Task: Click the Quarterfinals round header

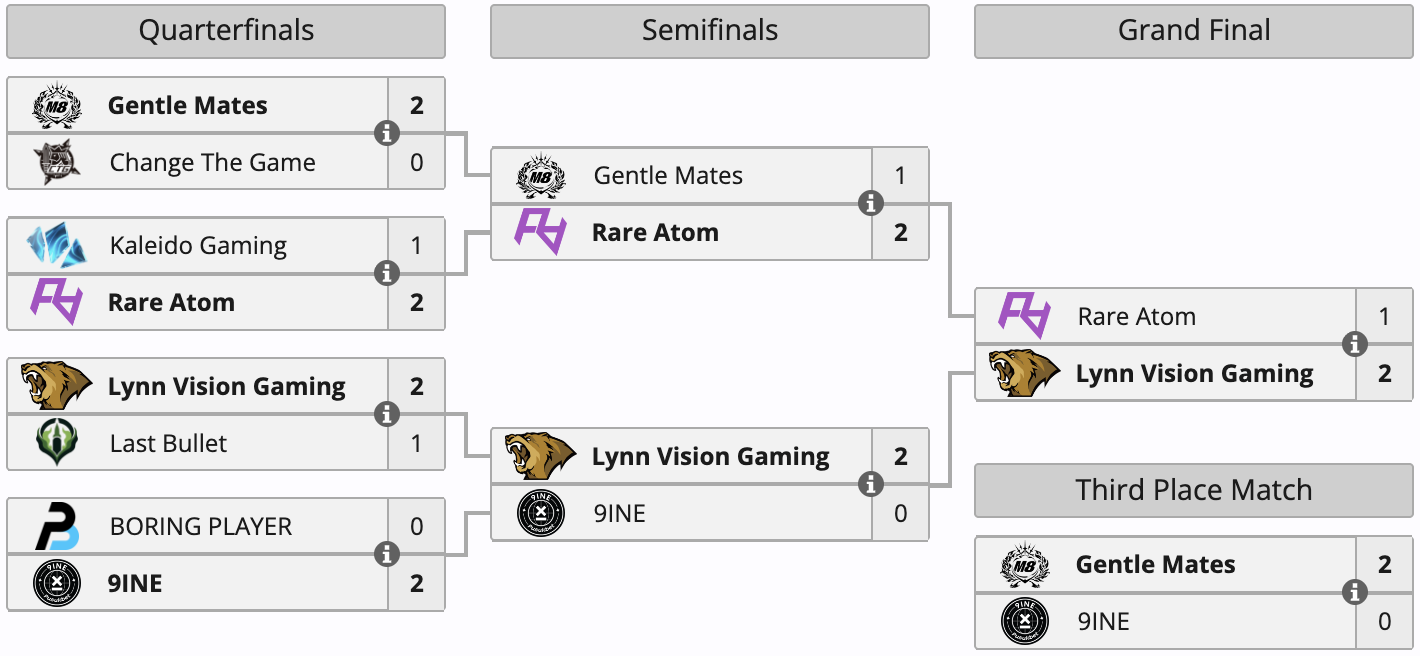Action: tap(226, 31)
